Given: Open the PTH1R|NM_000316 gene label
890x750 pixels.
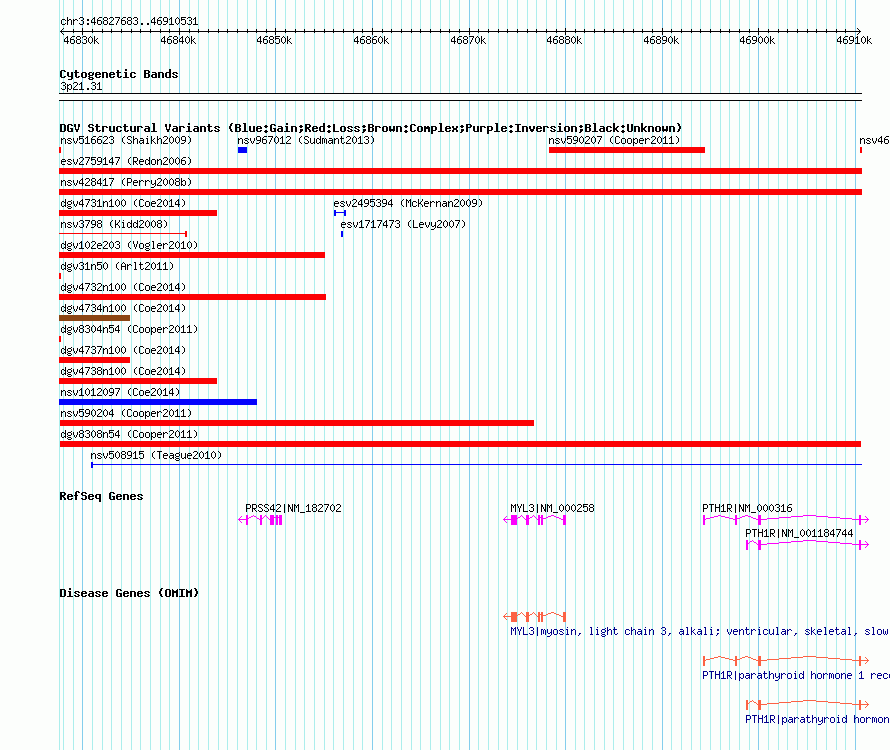Looking at the screenshot, I should point(747,508).
